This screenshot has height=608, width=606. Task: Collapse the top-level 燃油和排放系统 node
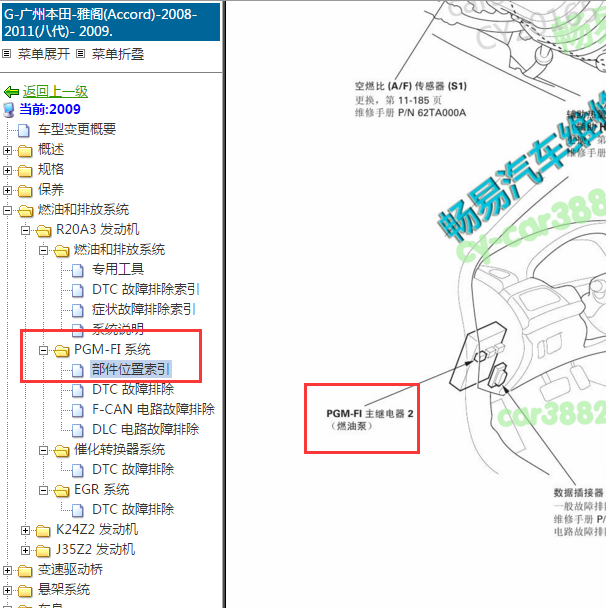[x=7, y=210]
